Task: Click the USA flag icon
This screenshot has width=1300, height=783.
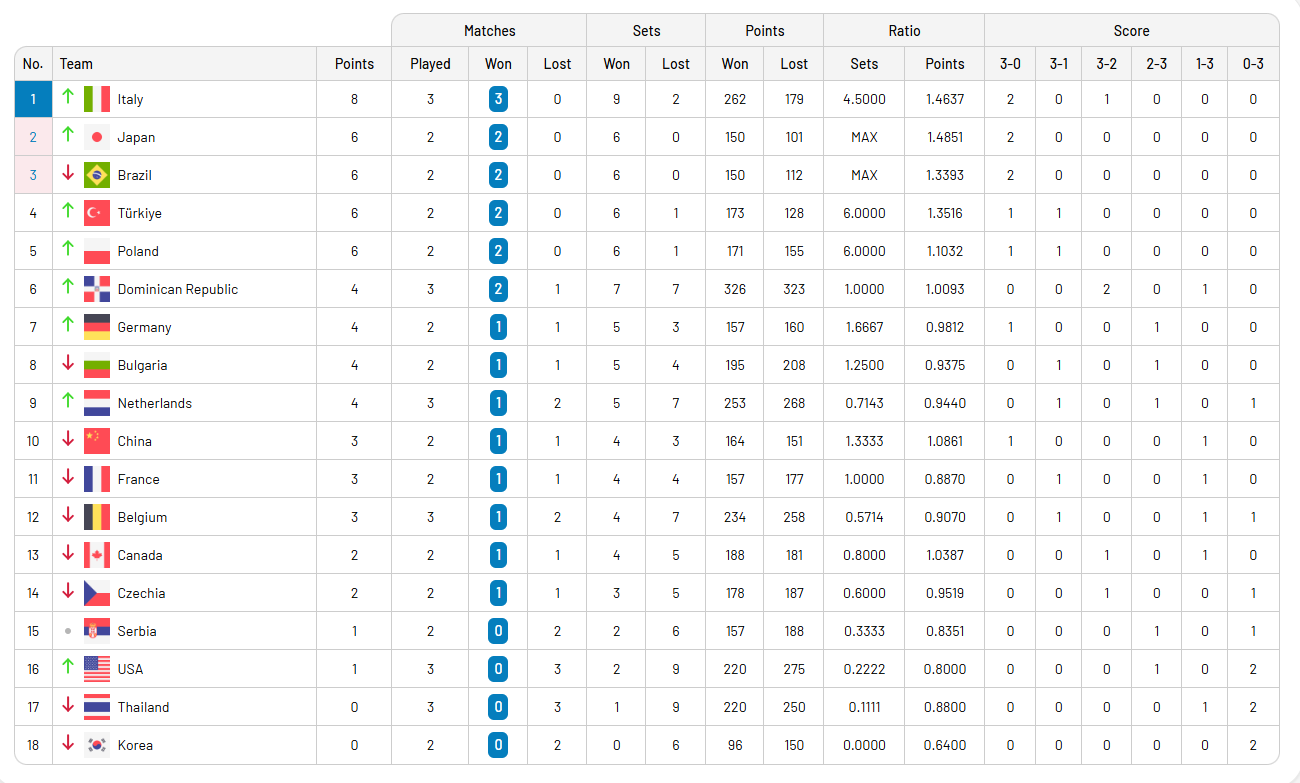Action: pos(97,669)
